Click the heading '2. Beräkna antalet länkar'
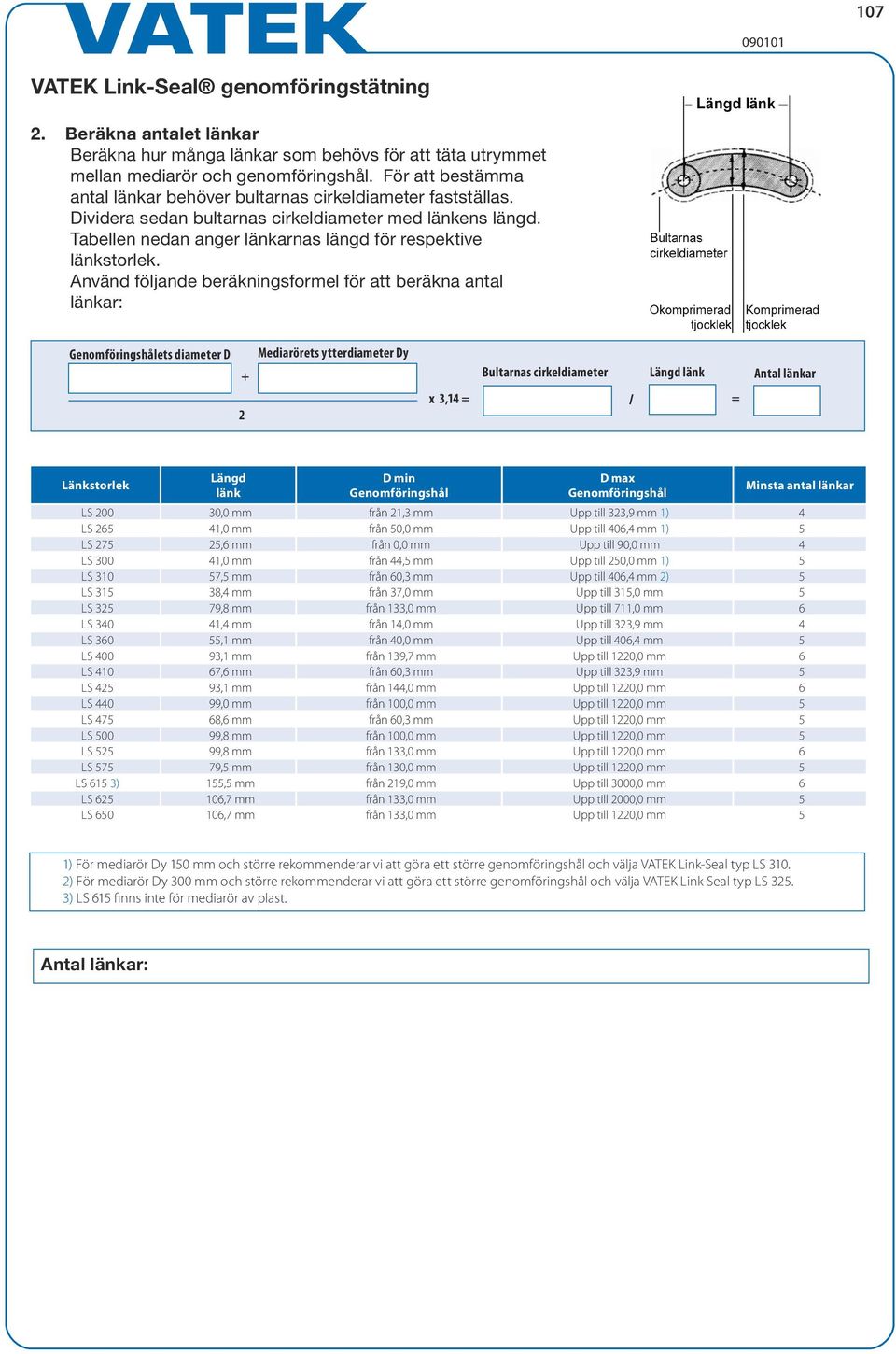Image resolution: width=896 pixels, height=1354 pixels. coord(145,134)
